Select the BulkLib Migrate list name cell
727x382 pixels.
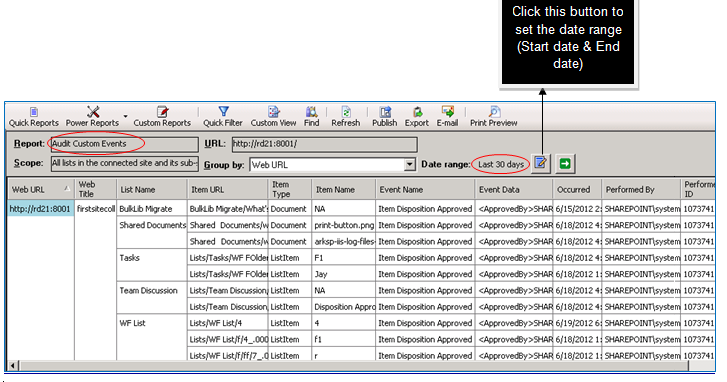click(x=152, y=209)
